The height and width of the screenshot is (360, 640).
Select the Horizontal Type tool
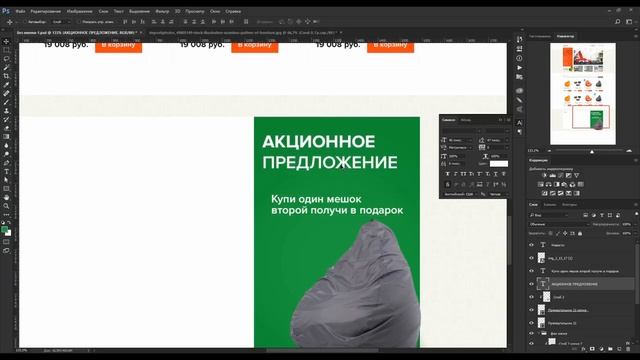point(6,171)
